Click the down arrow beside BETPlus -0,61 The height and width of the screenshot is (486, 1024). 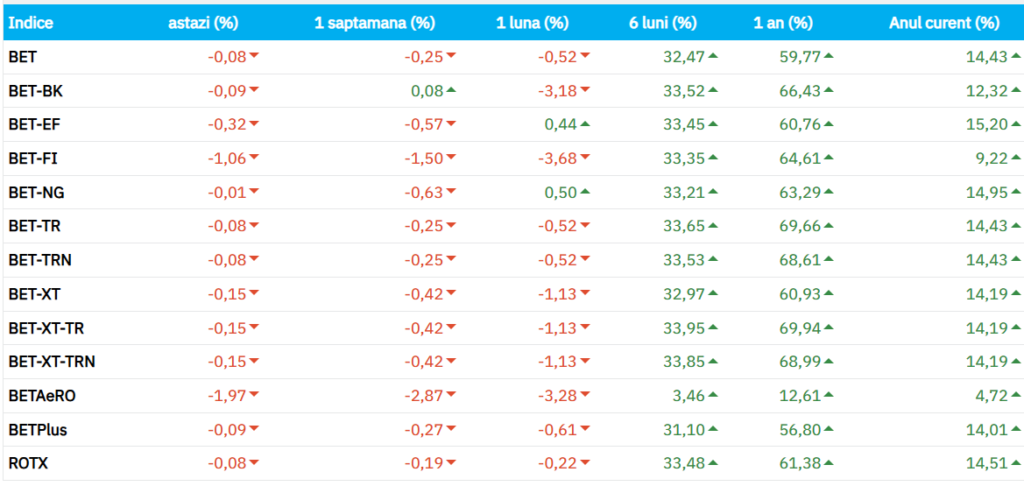[x=585, y=430]
